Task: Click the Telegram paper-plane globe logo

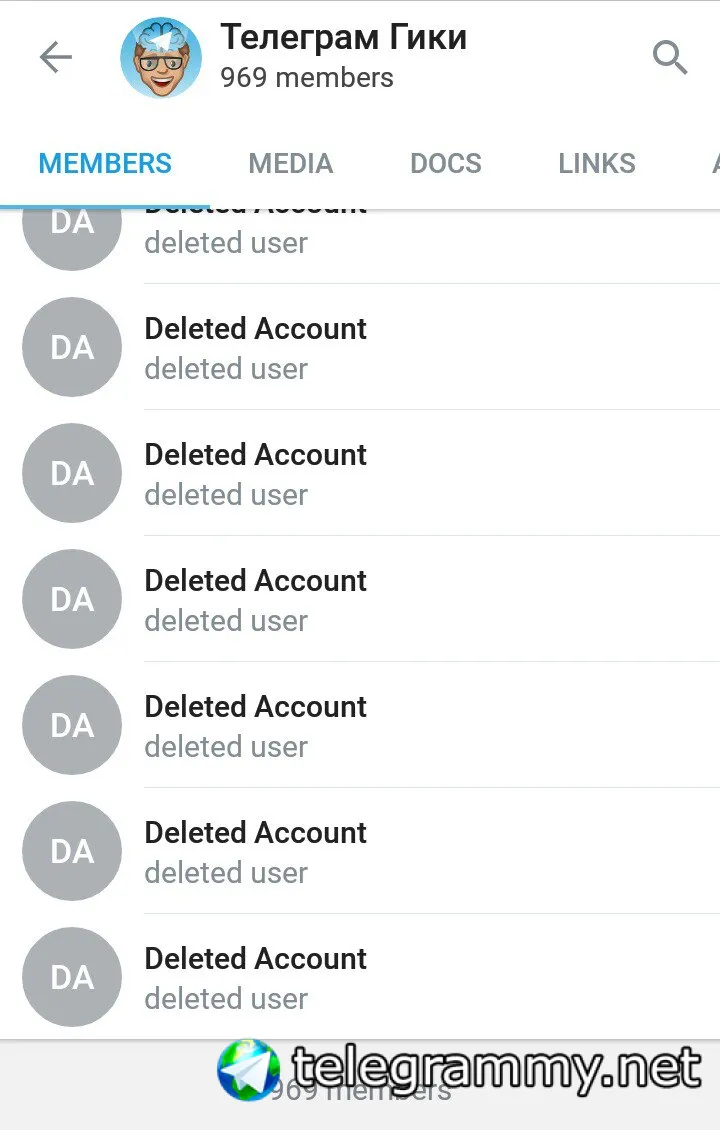Action: click(248, 1071)
